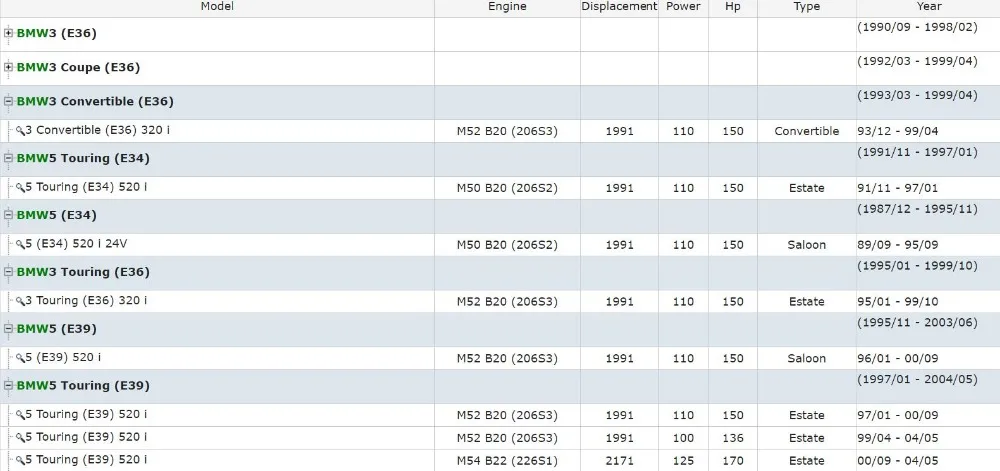Collapse the BMW3 Touring (E36) node
The height and width of the screenshot is (471, 1000).
[8, 272]
